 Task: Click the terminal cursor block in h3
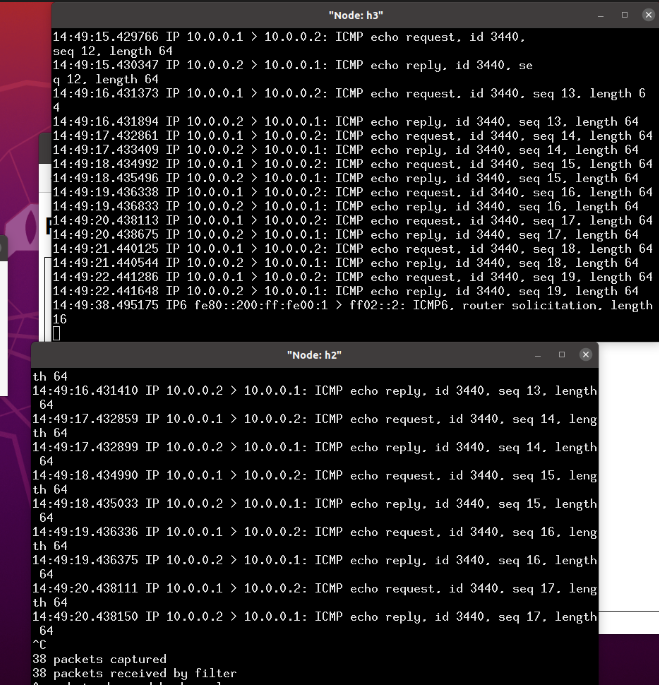pyautogui.click(x=56, y=333)
